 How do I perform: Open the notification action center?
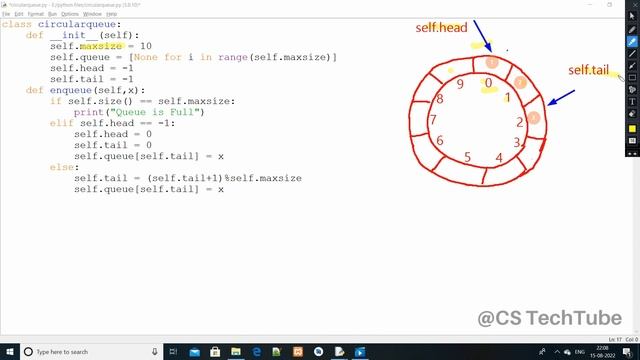click(x=628, y=352)
